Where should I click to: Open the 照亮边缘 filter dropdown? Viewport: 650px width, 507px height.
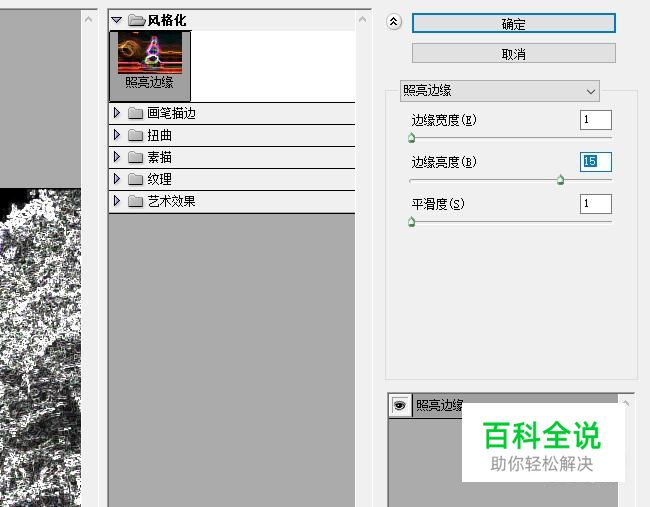[x=500, y=90]
